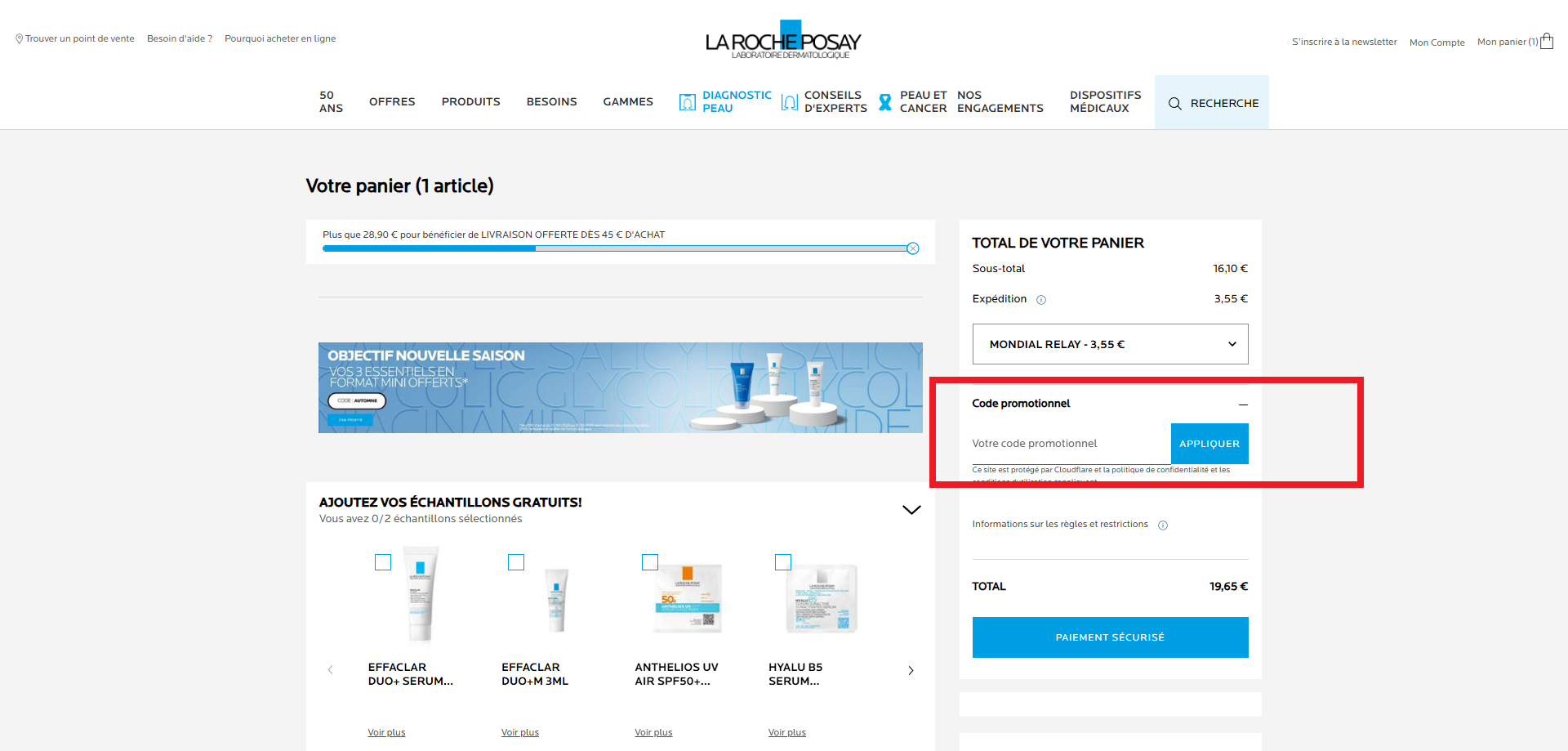The width and height of the screenshot is (1568, 751).
Task: Open the DISPOSITIFS MÉDICAUX menu
Action: coord(1106,102)
